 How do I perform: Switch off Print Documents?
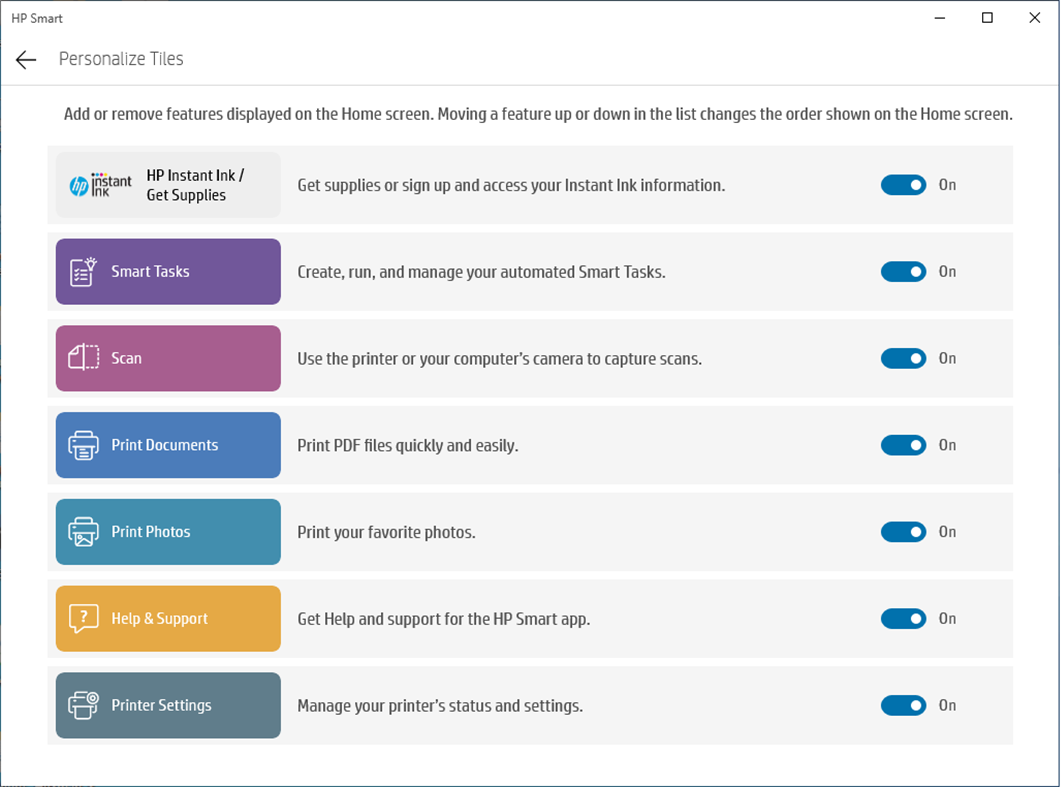point(903,445)
